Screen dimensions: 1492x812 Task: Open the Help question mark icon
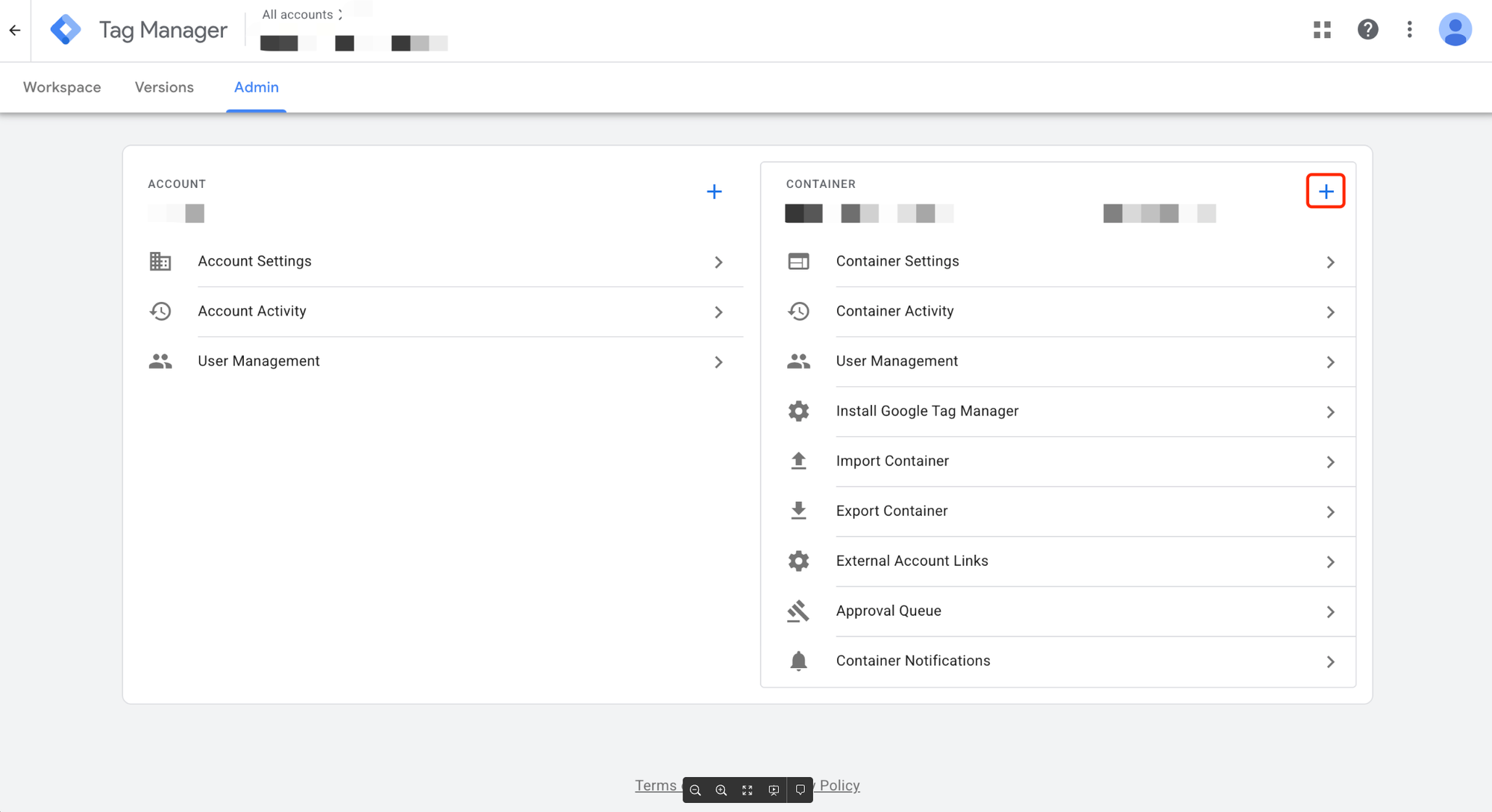coord(1367,30)
